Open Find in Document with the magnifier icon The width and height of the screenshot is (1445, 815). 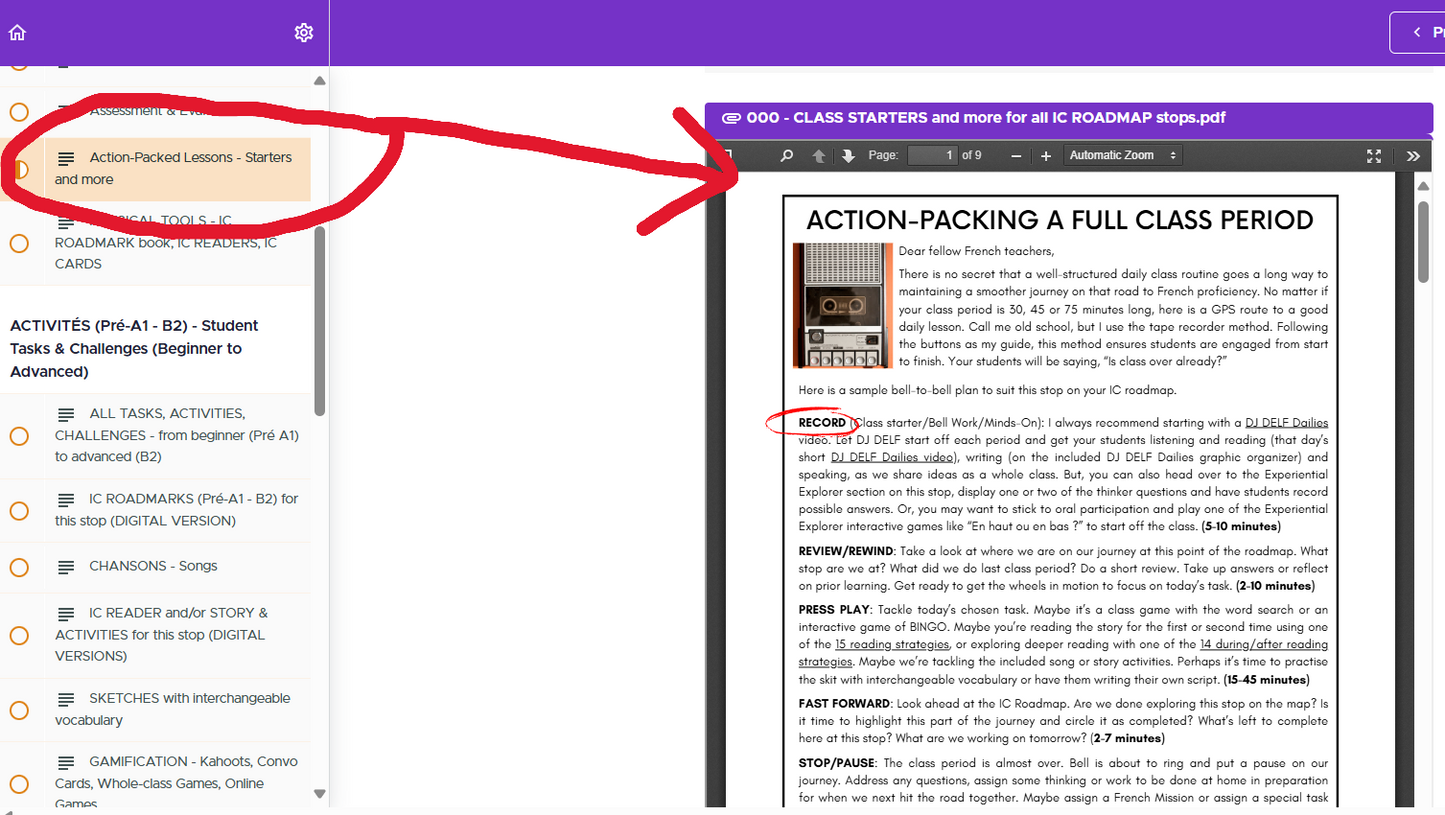[786, 155]
